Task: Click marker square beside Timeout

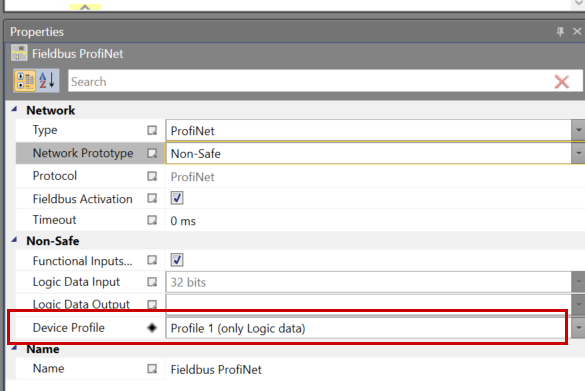Action: (152, 220)
